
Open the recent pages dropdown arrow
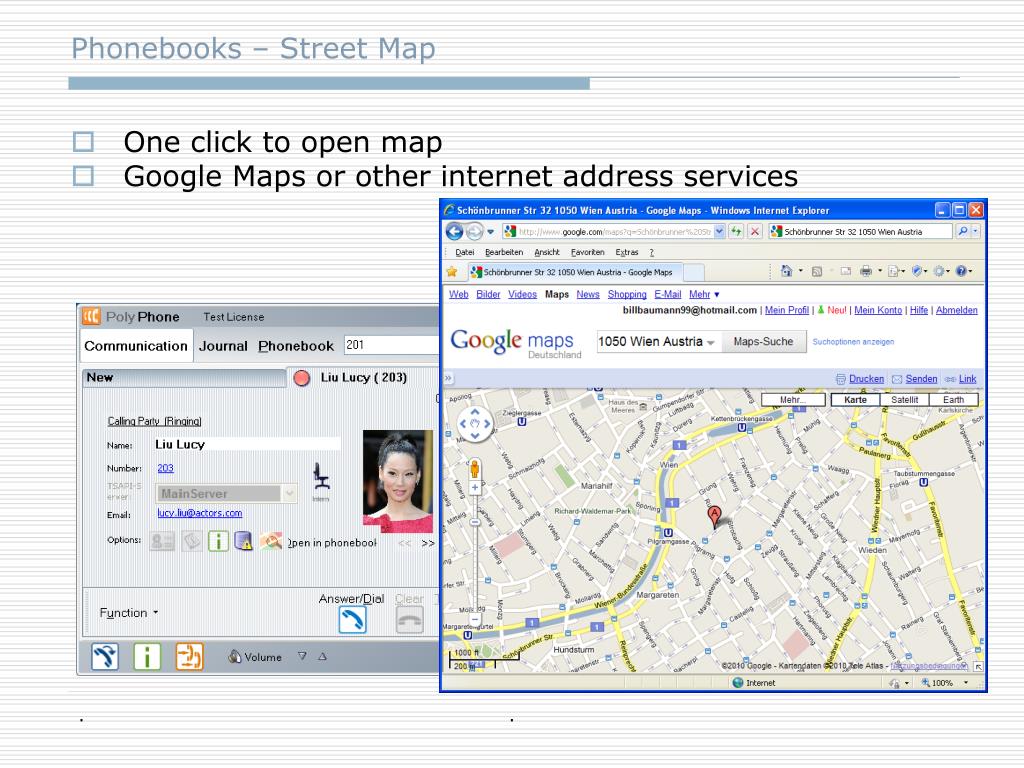pos(490,231)
